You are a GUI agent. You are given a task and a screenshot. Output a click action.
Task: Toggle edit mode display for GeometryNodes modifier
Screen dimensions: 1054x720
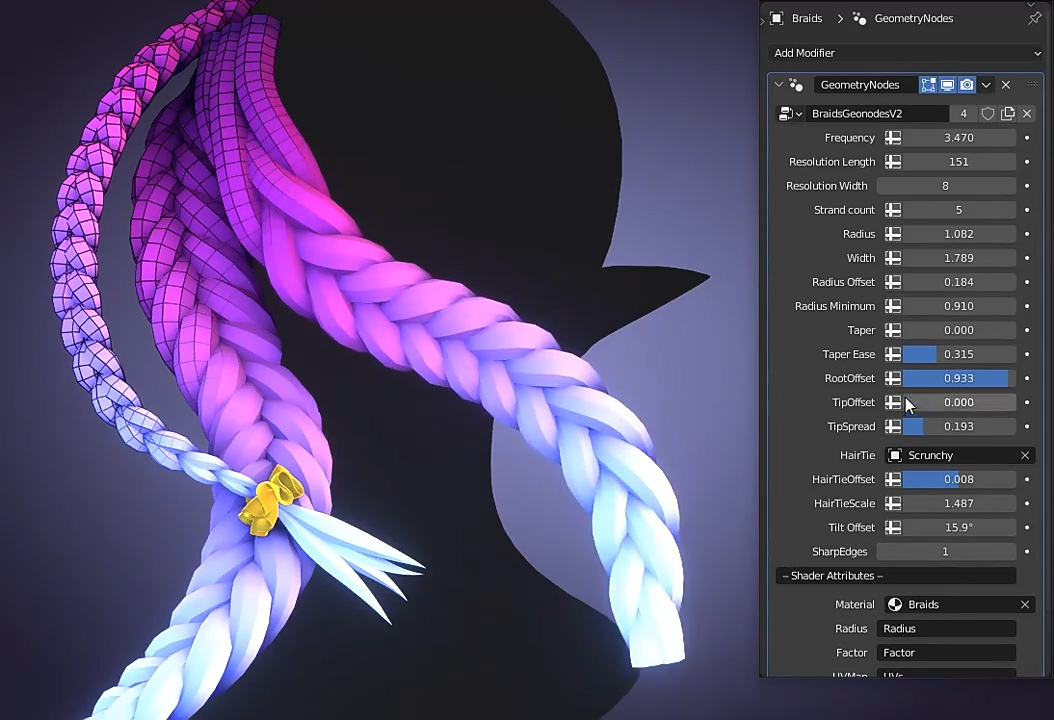[x=928, y=85]
